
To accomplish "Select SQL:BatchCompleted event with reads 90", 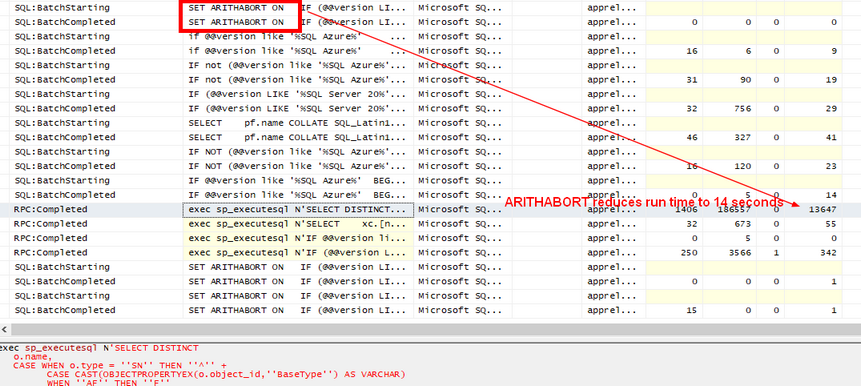I will coord(65,80).
